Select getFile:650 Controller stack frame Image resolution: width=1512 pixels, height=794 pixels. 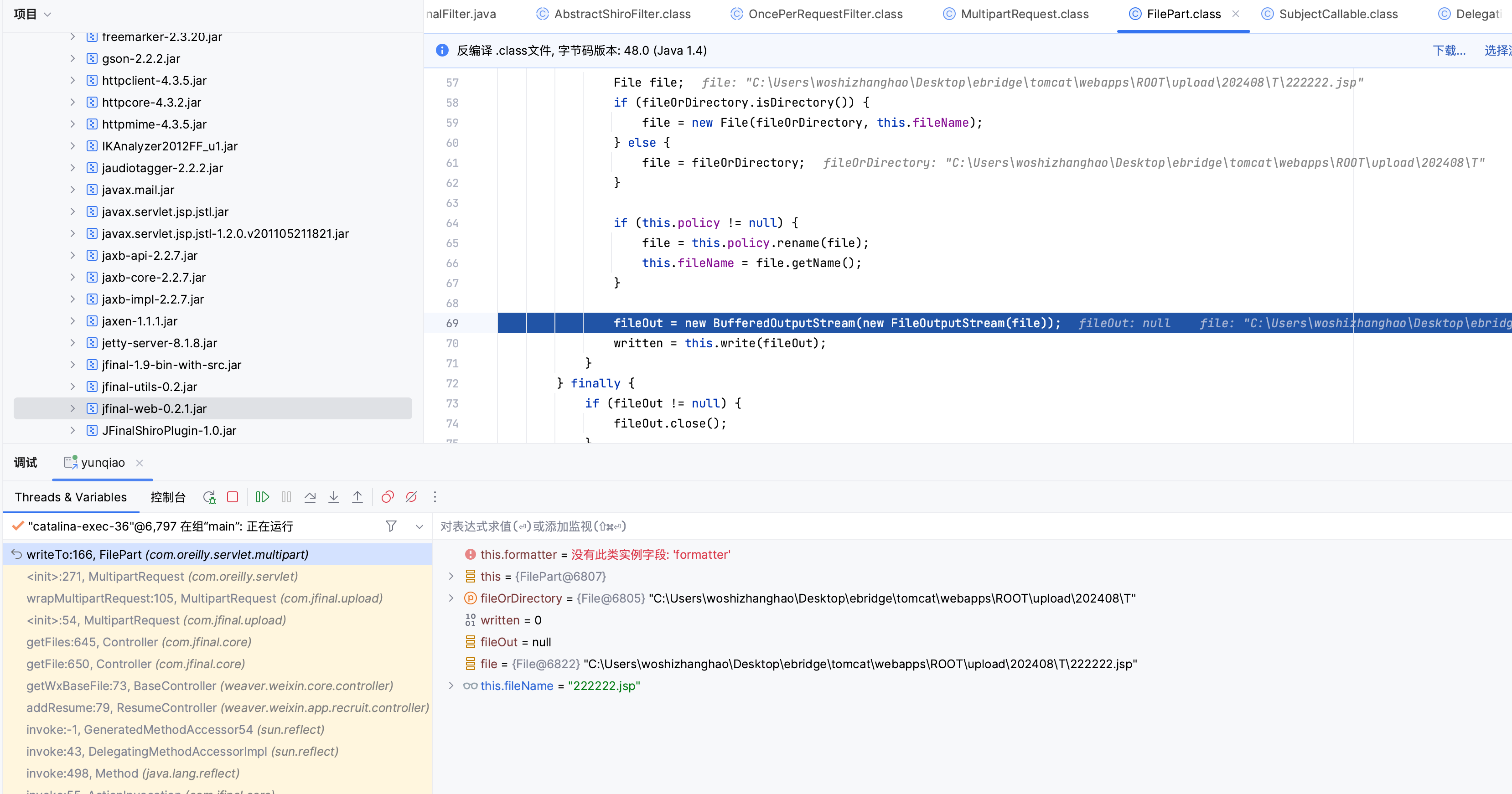tap(135, 664)
